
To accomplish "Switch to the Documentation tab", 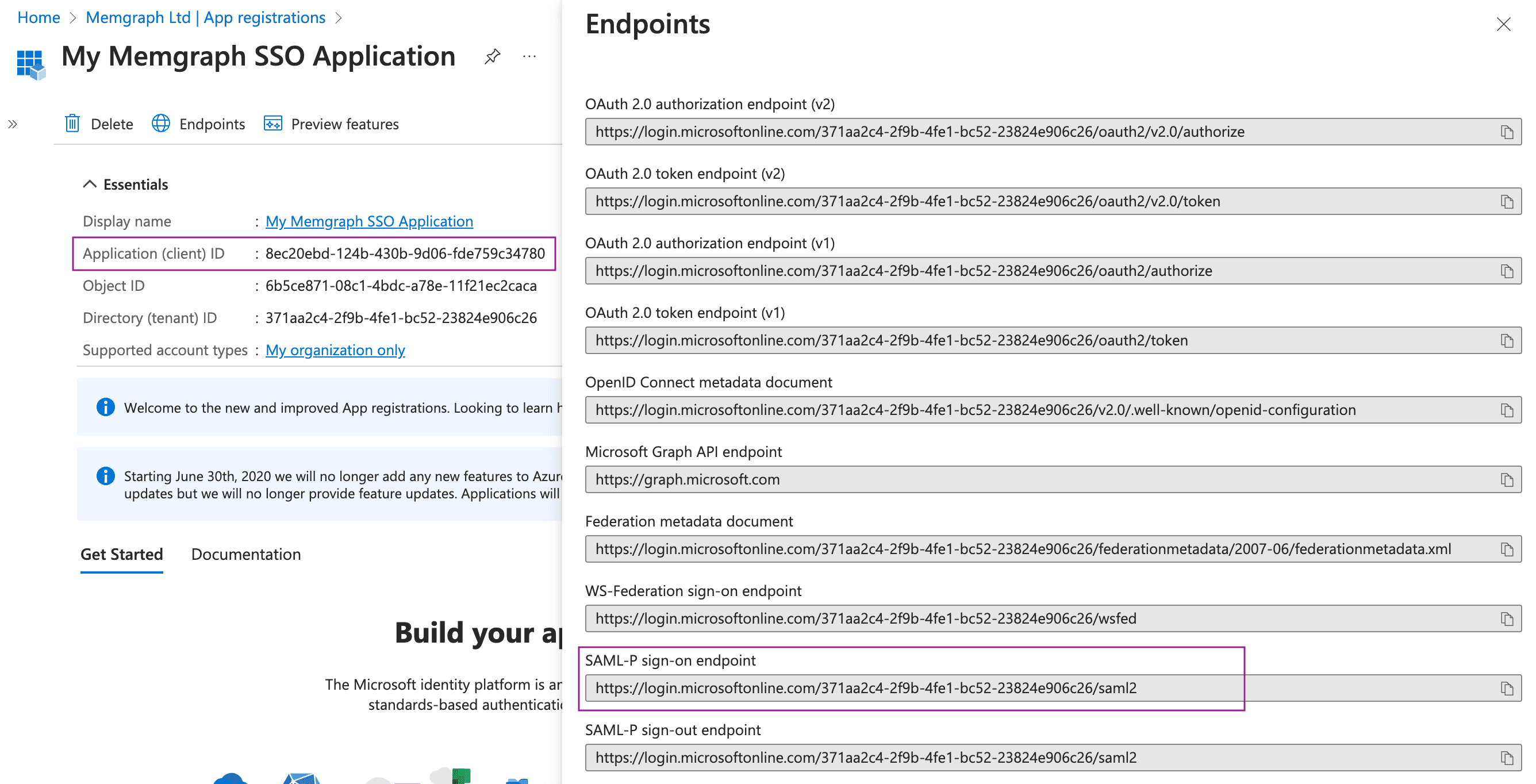I will point(245,555).
